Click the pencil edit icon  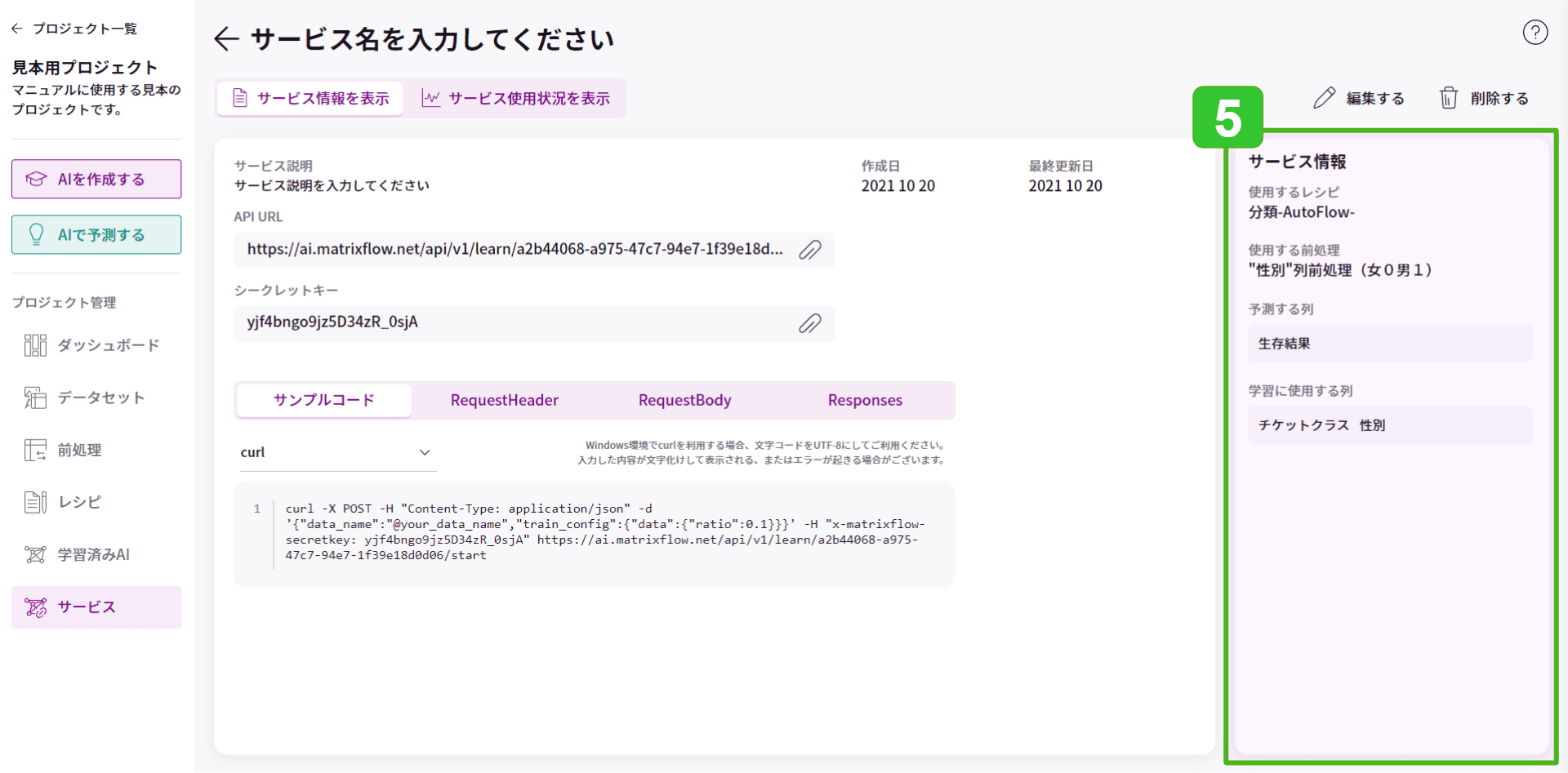(1324, 98)
